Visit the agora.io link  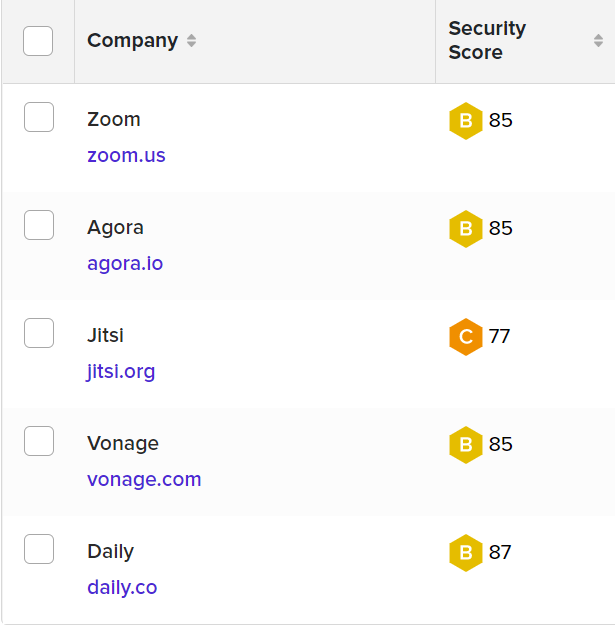pyautogui.click(x=125, y=264)
